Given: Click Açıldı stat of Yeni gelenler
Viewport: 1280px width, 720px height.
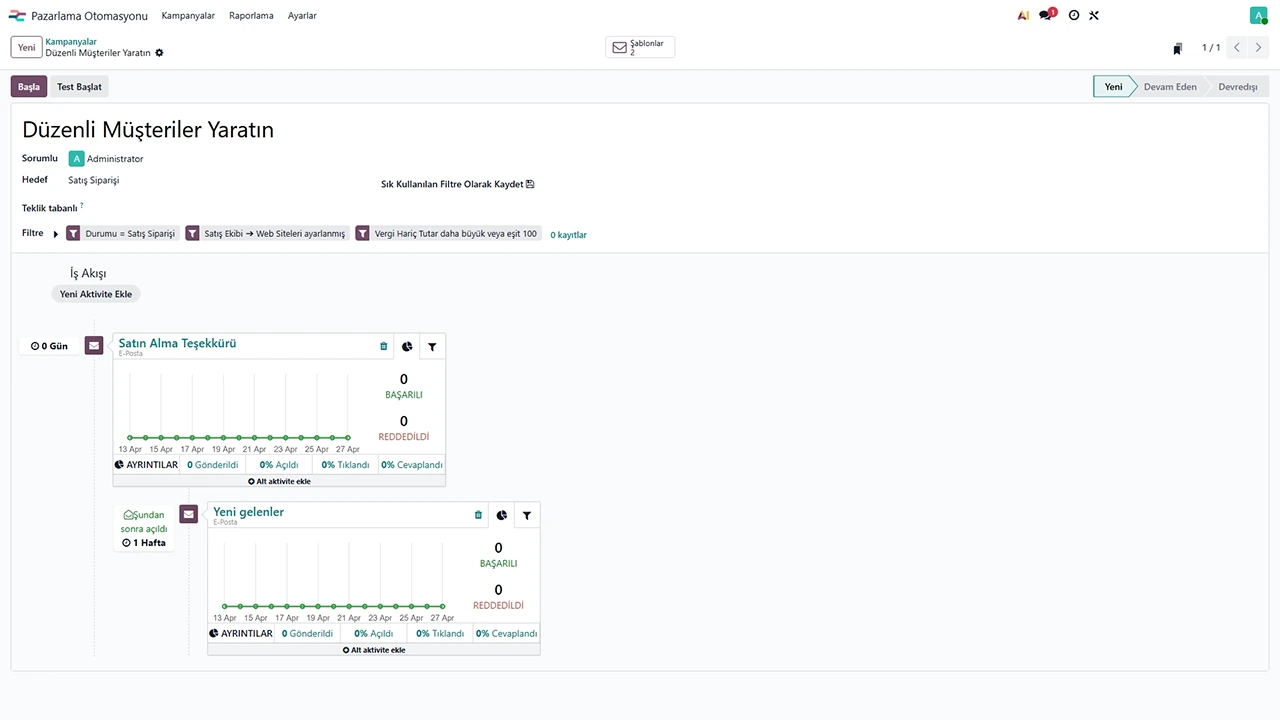Looking at the screenshot, I should click(x=374, y=634).
